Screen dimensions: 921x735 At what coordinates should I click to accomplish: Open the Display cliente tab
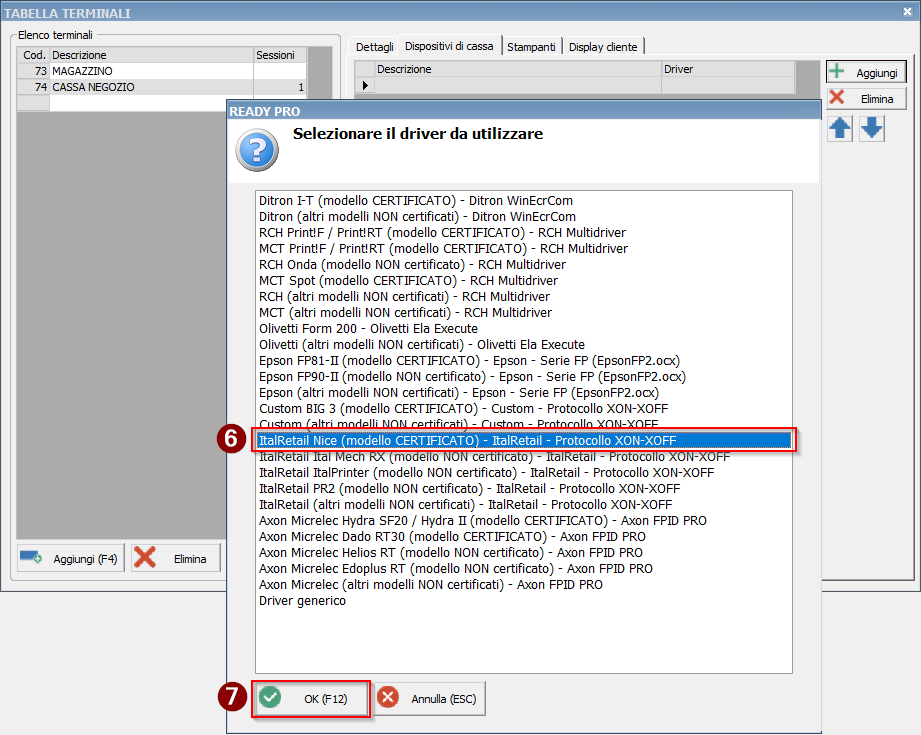pos(604,47)
